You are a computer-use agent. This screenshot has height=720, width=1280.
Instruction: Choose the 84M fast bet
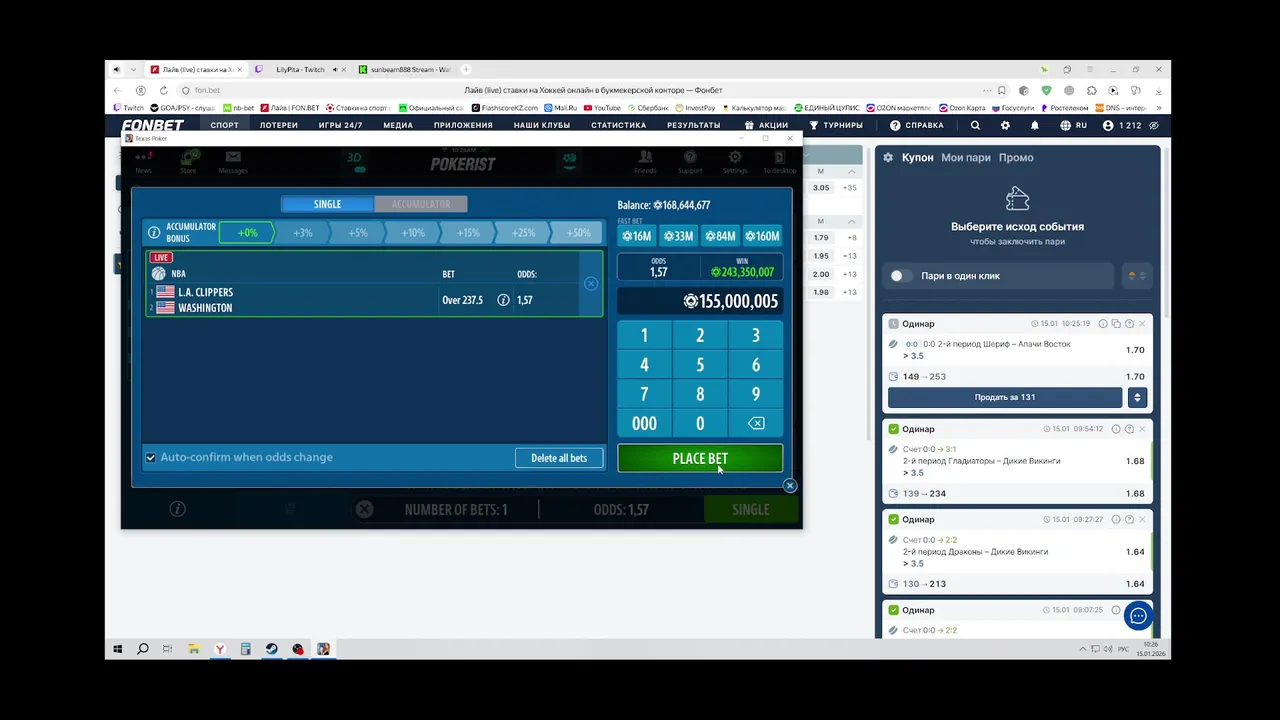click(720, 236)
